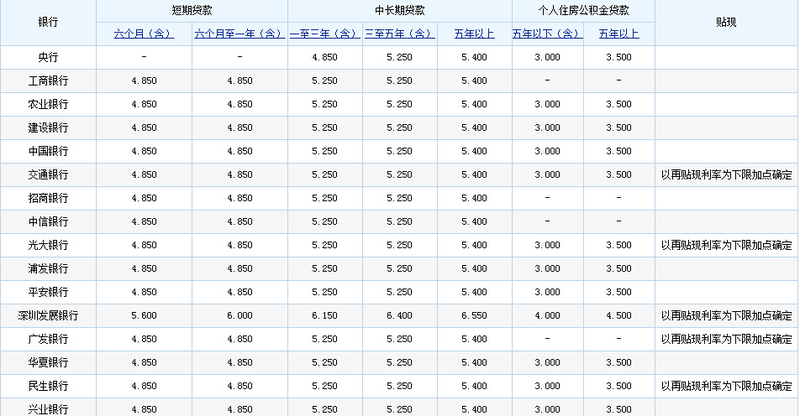
Task: Open the 三至五年(含) column link
Action: [399, 34]
